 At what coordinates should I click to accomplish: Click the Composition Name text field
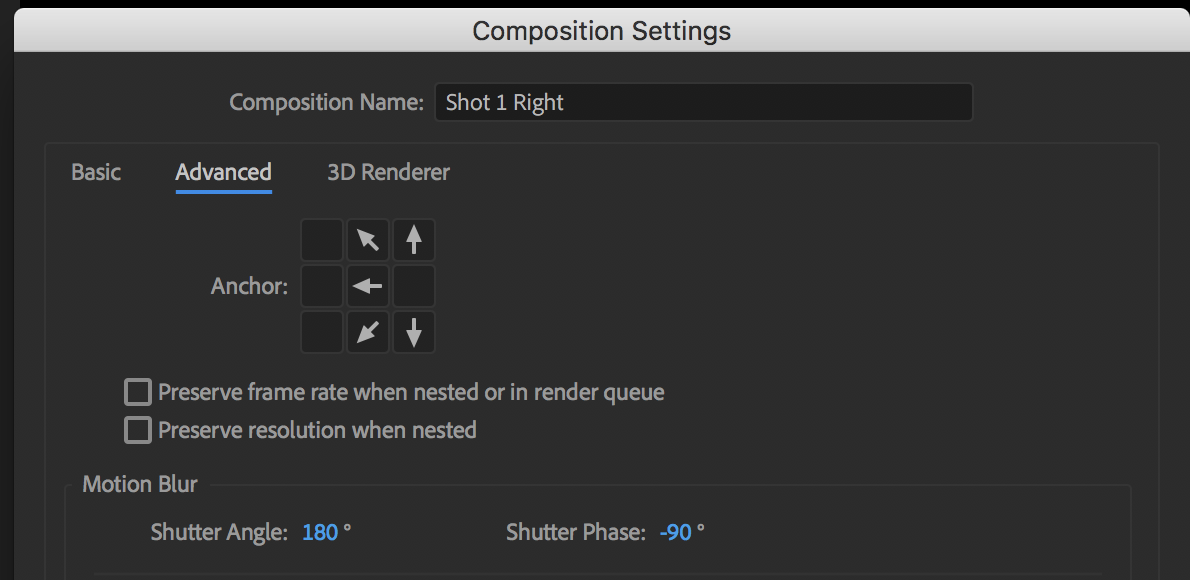[x=703, y=102]
